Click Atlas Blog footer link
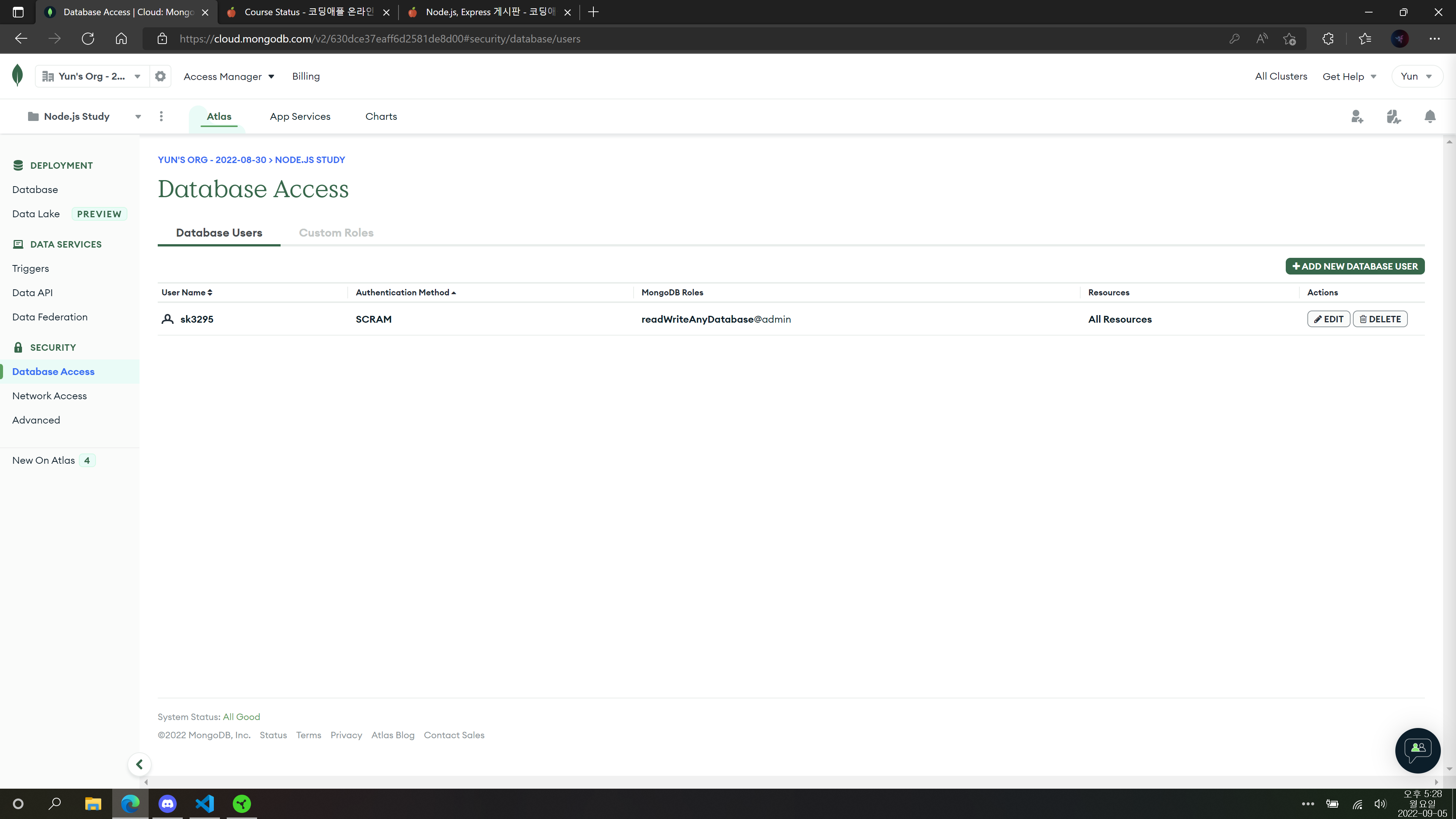This screenshot has height=819, width=1456. [x=393, y=735]
